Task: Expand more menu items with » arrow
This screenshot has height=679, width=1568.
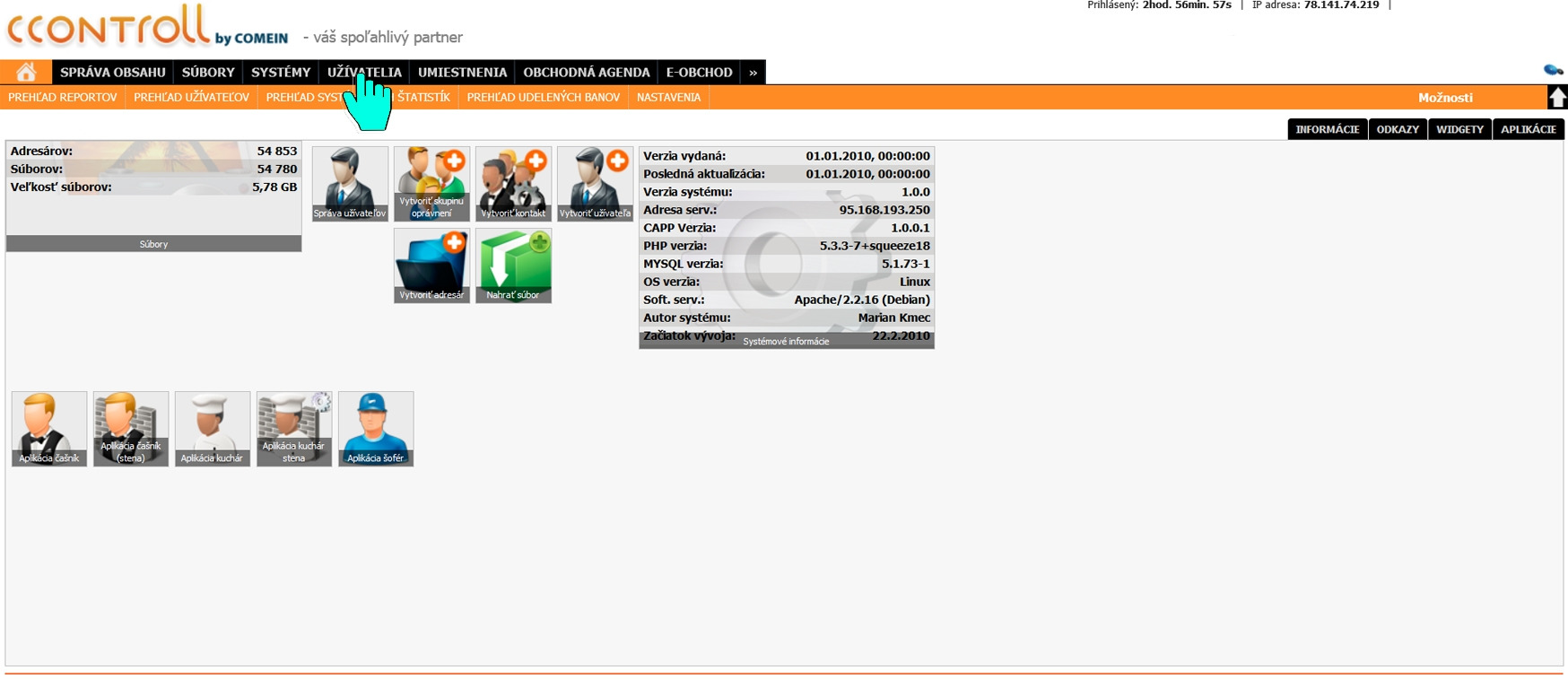Action: coord(753,72)
